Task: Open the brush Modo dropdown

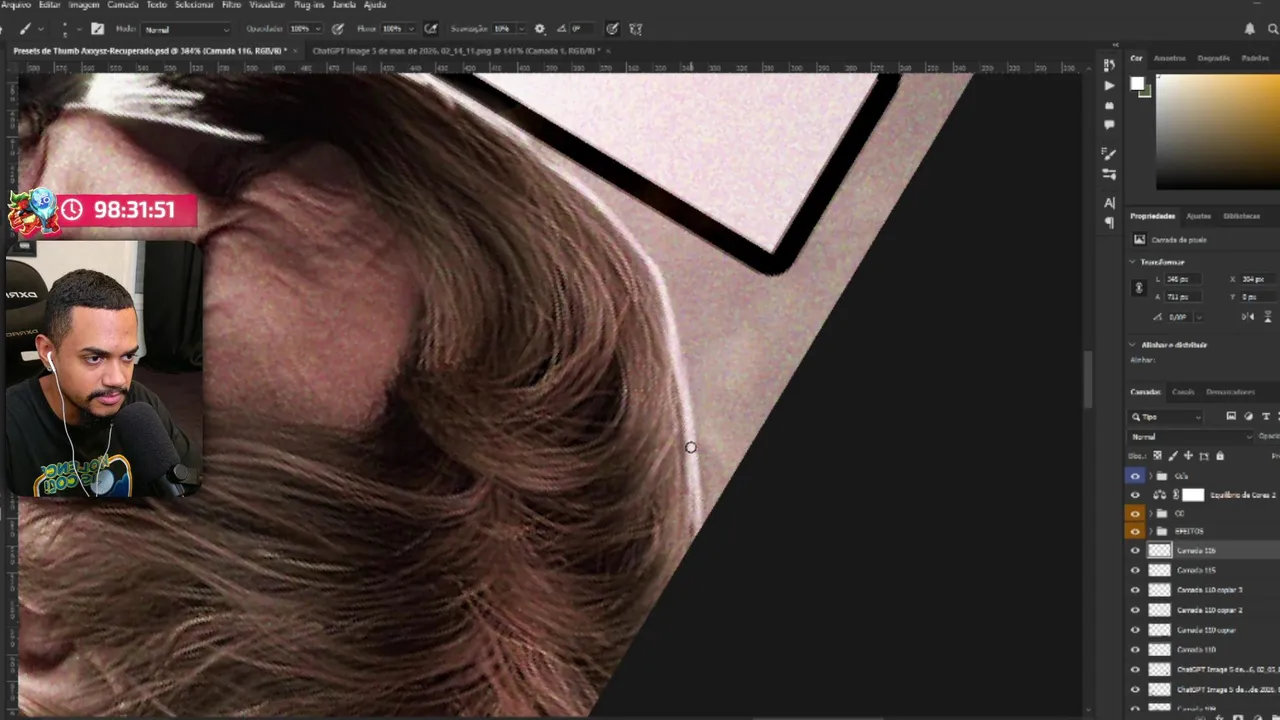Action: tap(186, 29)
